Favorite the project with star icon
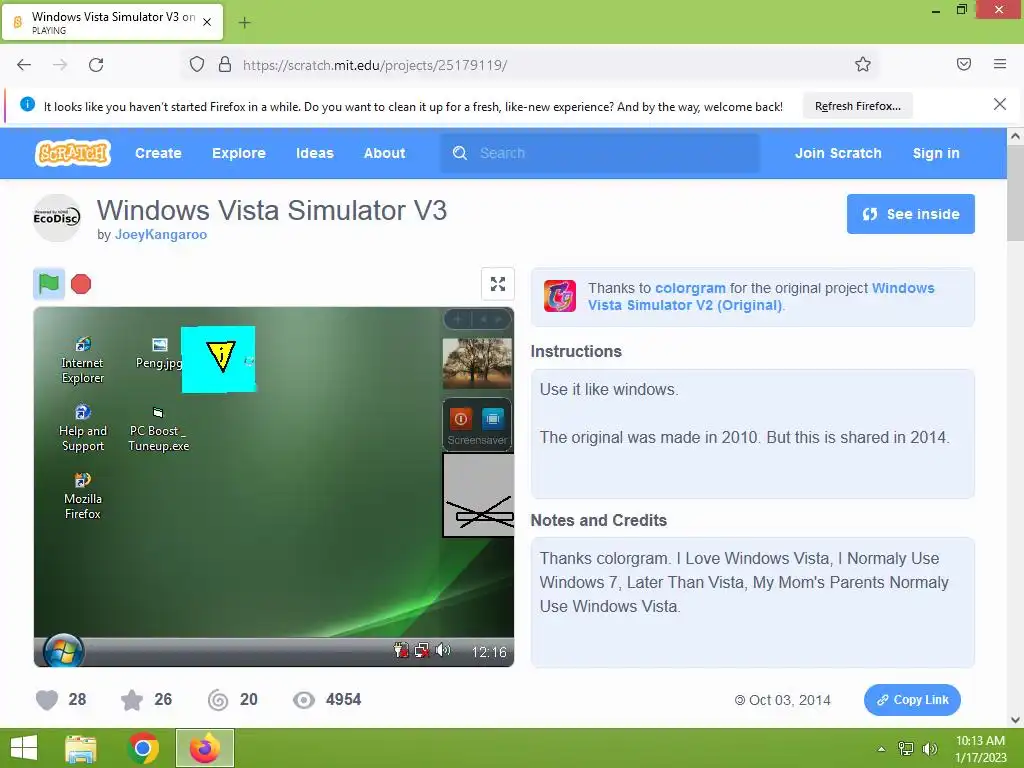The width and height of the screenshot is (1024, 768). pos(132,700)
